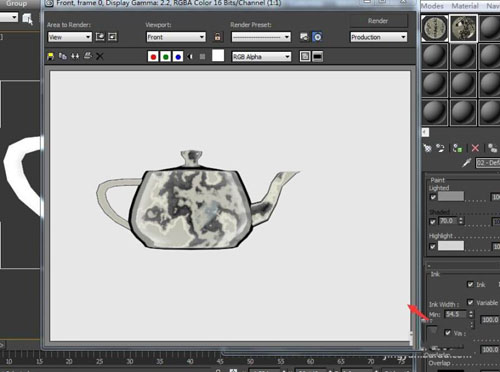Select the first gray sample slot in second row
Viewport: 500px width, 372px height.
[x=435, y=56]
